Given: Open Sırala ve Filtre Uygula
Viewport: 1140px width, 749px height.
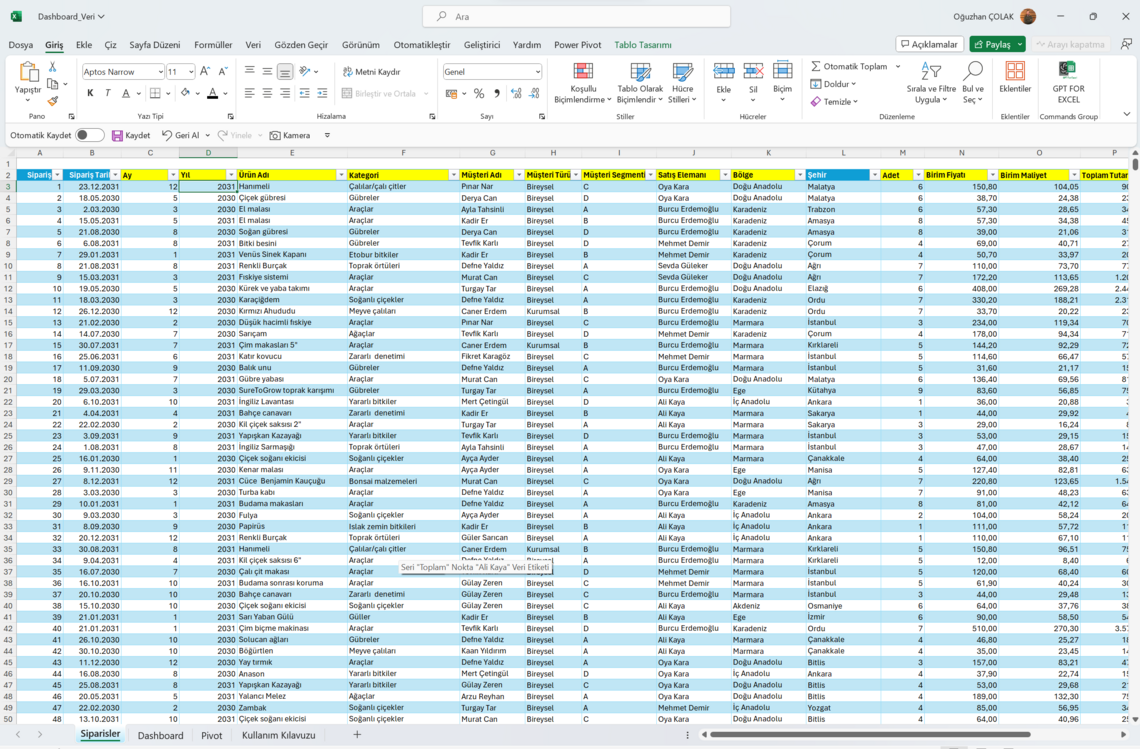Looking at the screenshot, I should tap(931, 83).
